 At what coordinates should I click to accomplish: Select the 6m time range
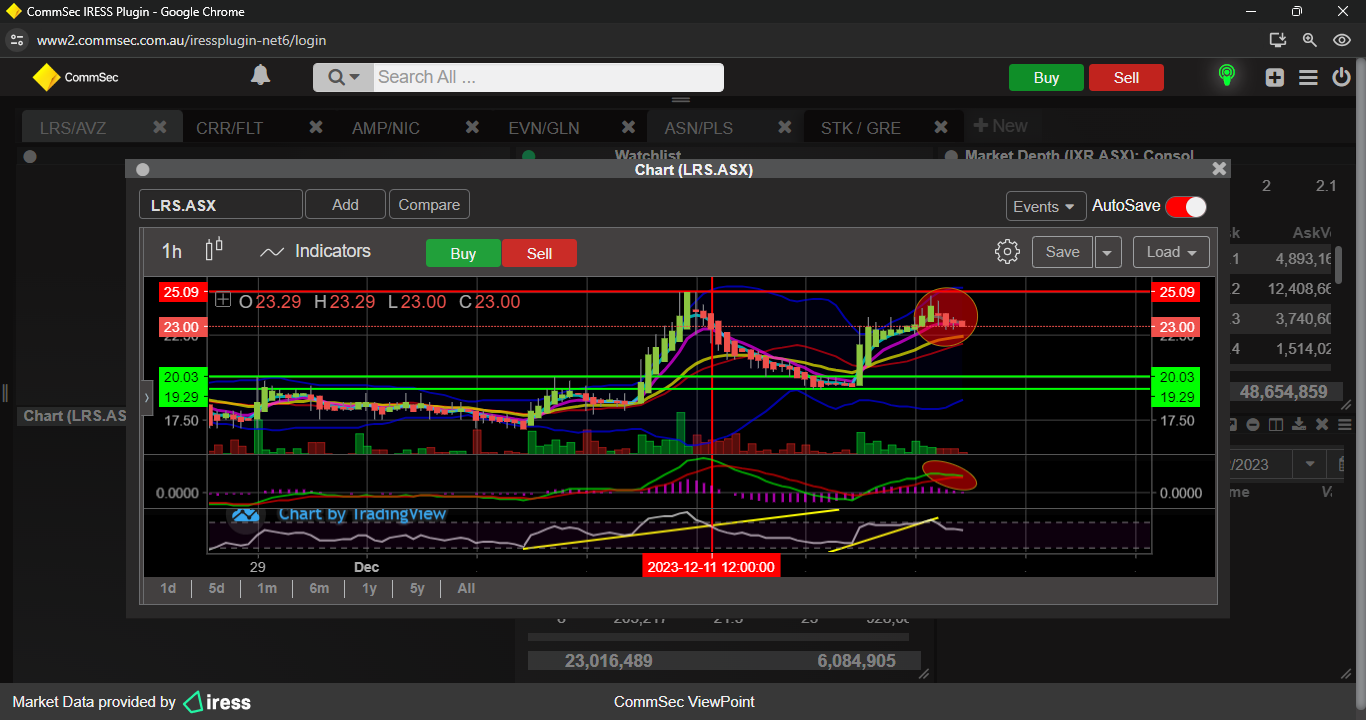(319, 588)
